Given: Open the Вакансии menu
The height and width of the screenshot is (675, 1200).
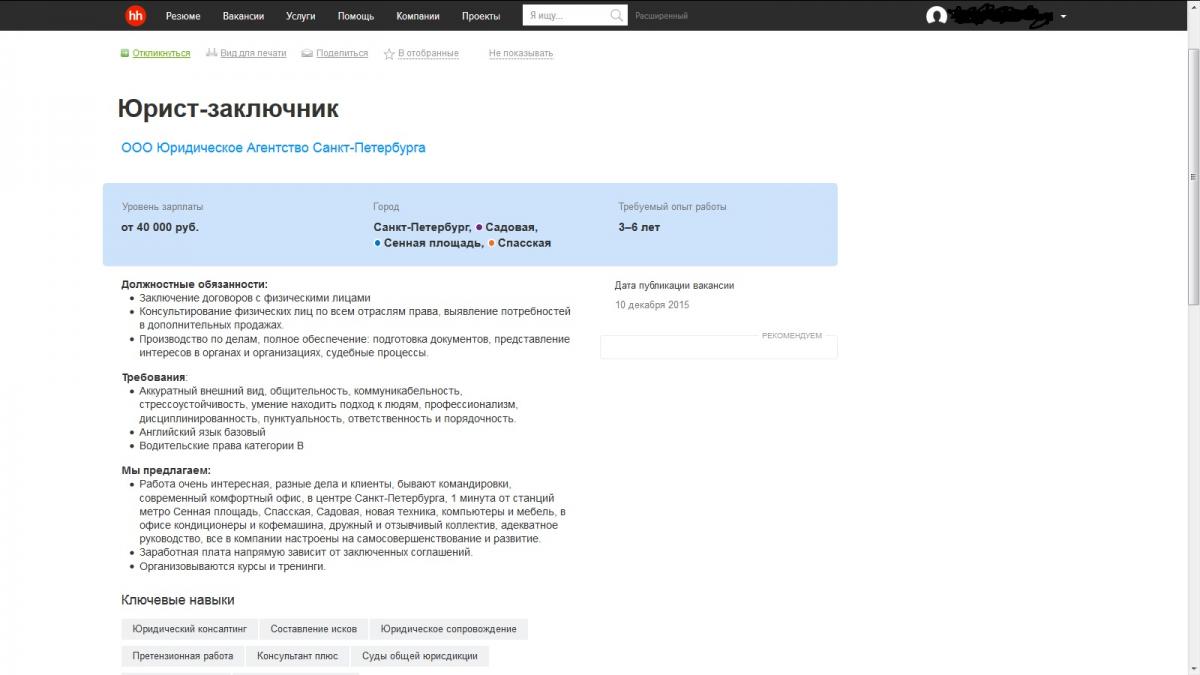Looking at the screenshot, I should tap(244, 16).
